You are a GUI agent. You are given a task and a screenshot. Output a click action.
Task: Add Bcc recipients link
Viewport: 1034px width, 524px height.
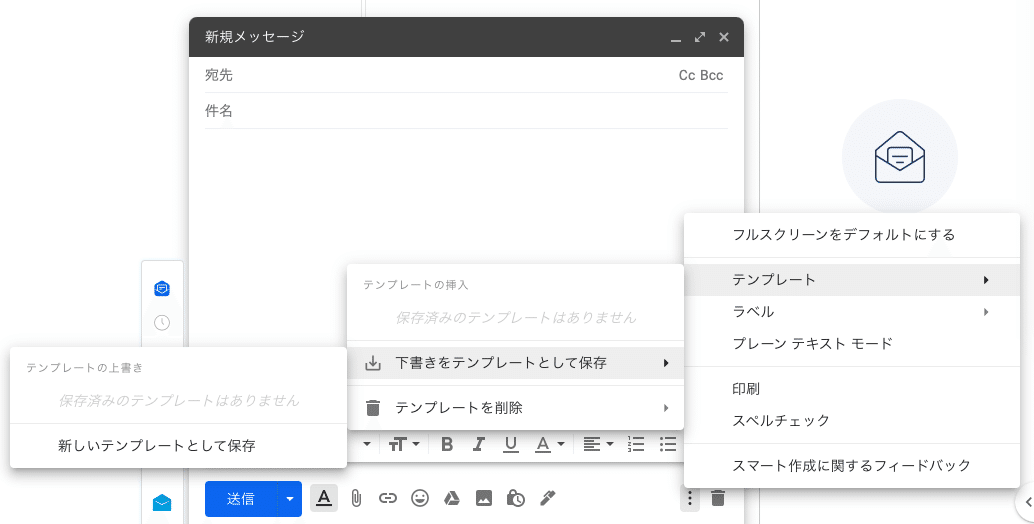pyautogui.click(x=712, y=76)
